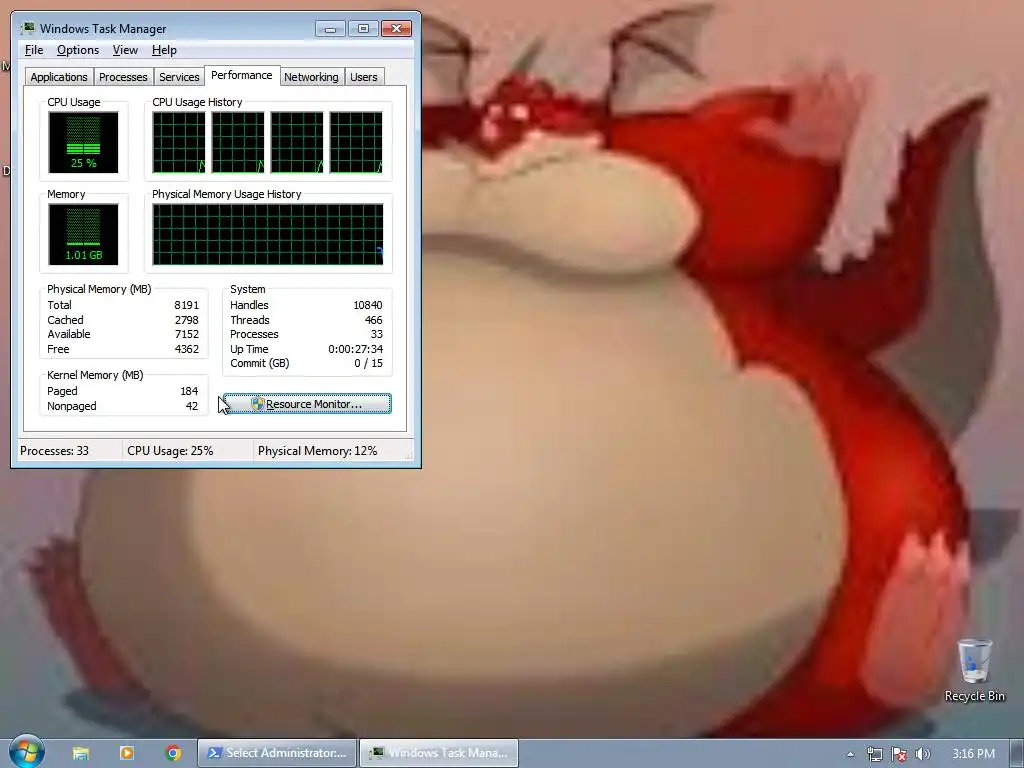This screenshot has height=768, width=1024.
Task: Open the Options menu
Action: click(x=78, y=50)
